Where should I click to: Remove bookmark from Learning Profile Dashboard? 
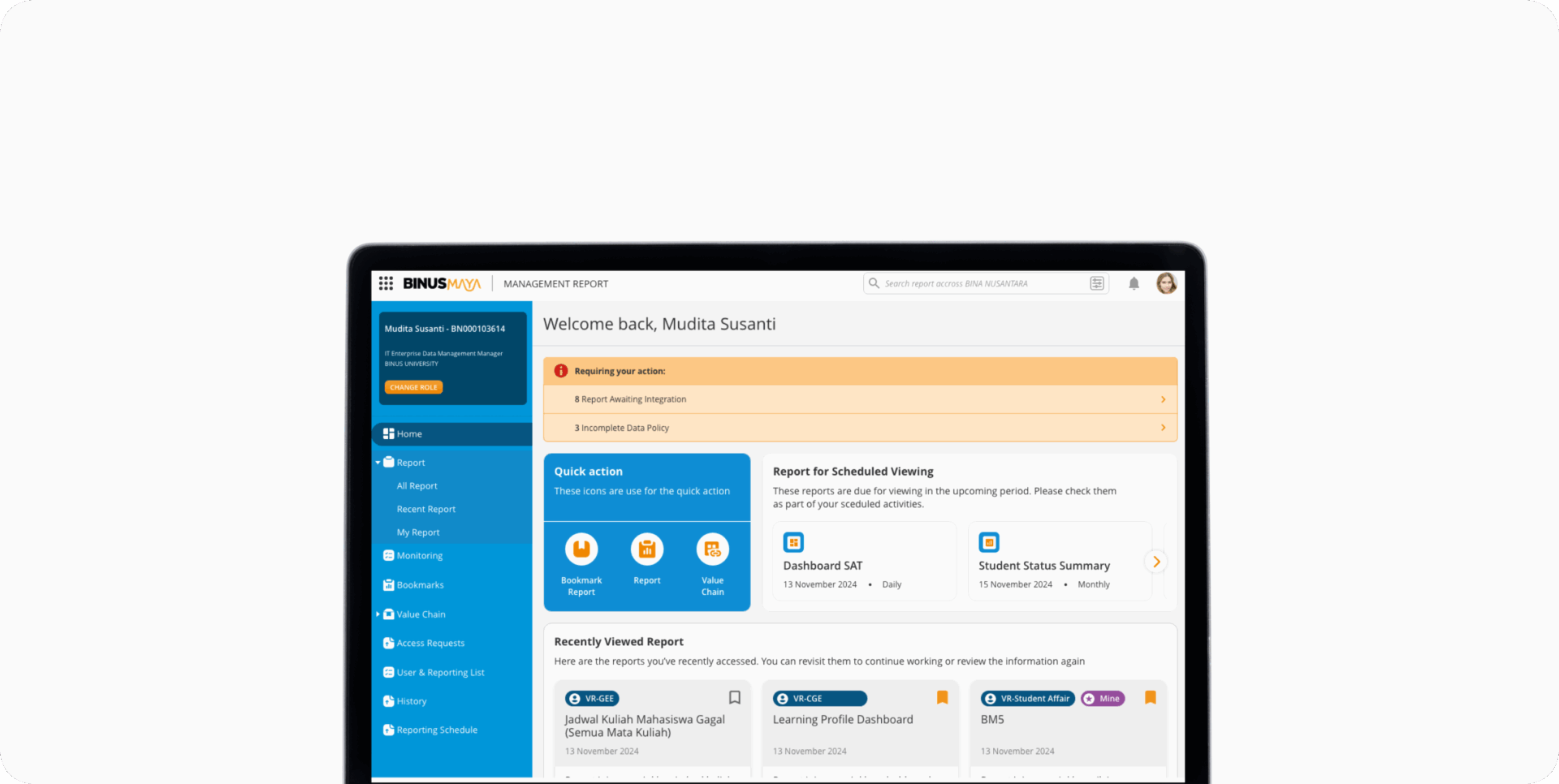tap(942, 698)
